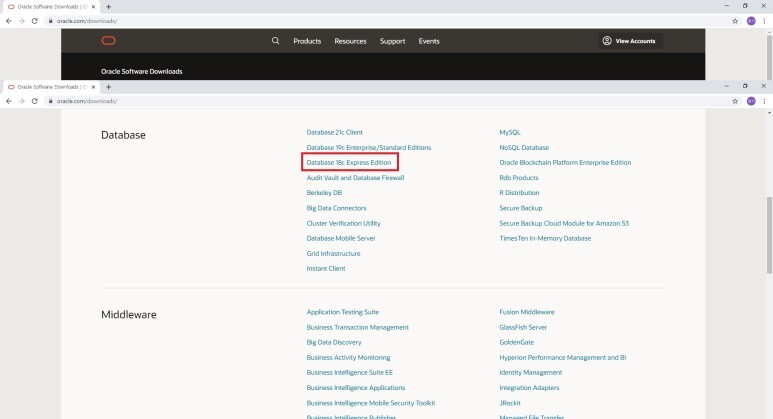Open Berkeley DB link

coord(324,193)
